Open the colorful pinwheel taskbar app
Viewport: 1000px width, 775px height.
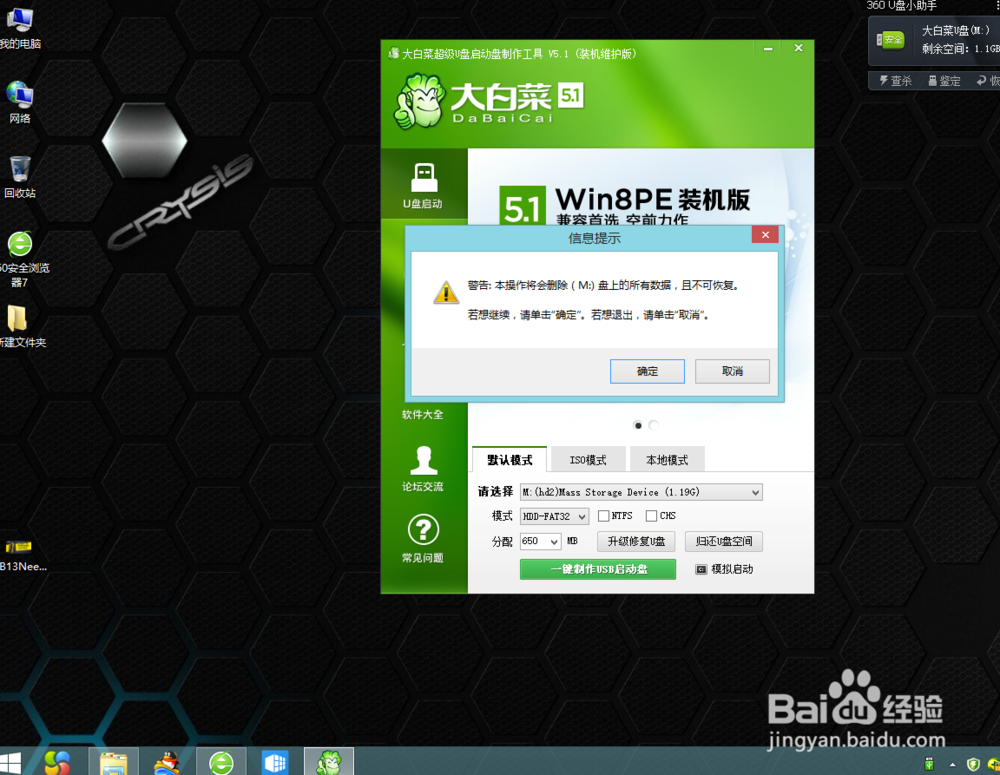57,762
